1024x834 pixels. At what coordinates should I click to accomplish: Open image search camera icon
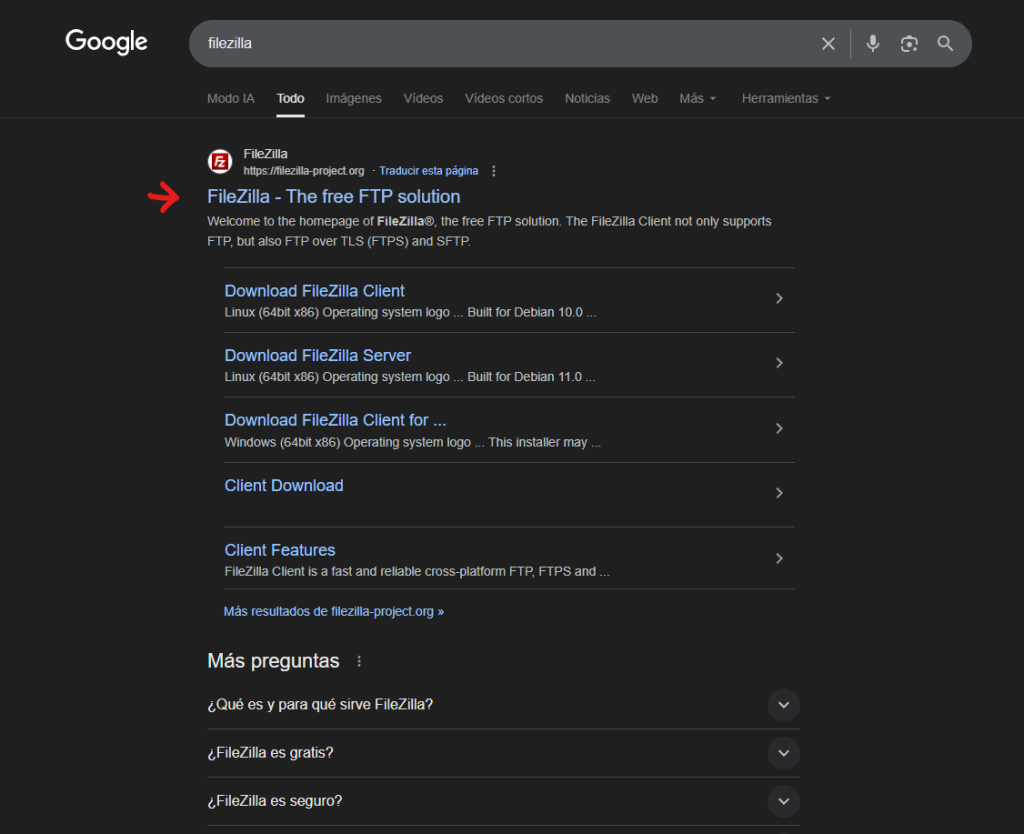click(x=909, y=44)
